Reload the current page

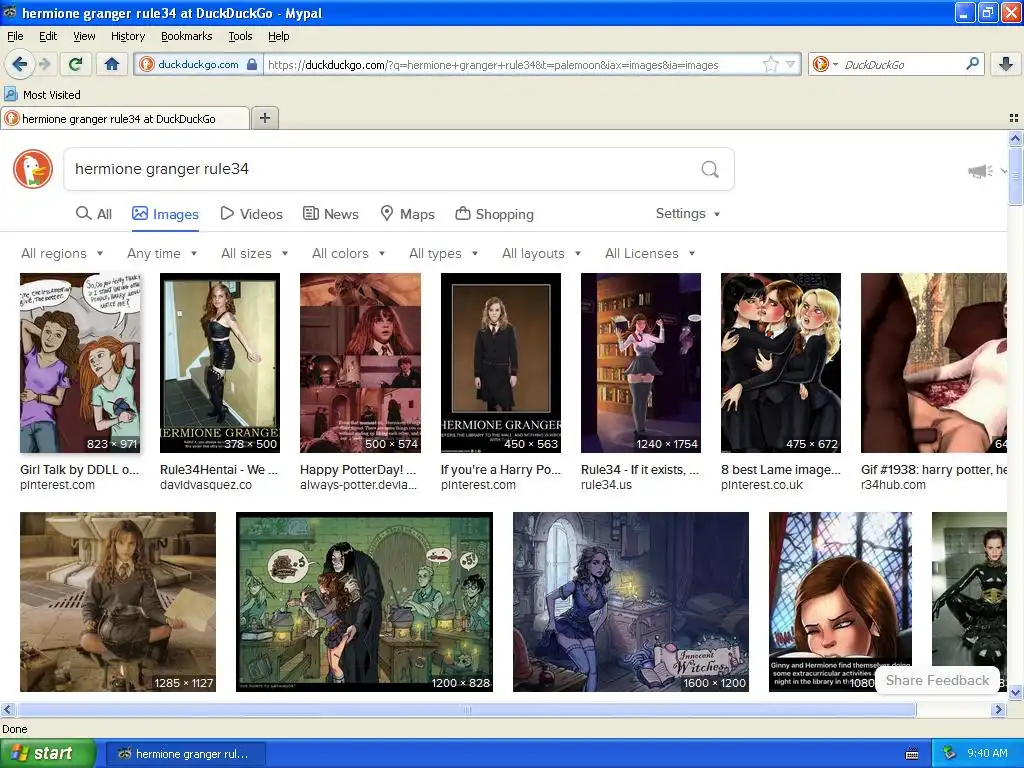pos(75,64)
